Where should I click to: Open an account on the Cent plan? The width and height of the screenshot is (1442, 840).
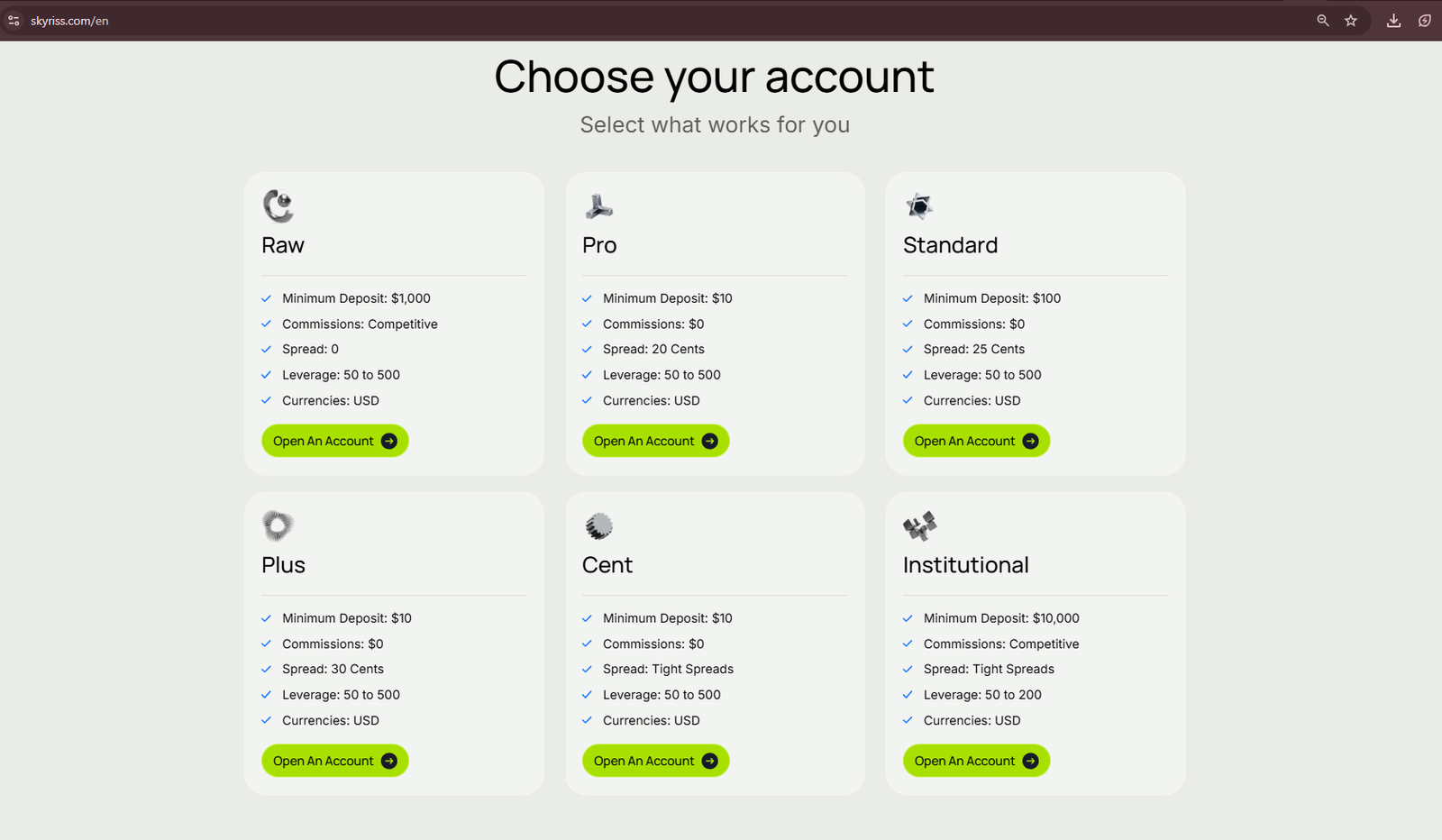click(655, 760)
